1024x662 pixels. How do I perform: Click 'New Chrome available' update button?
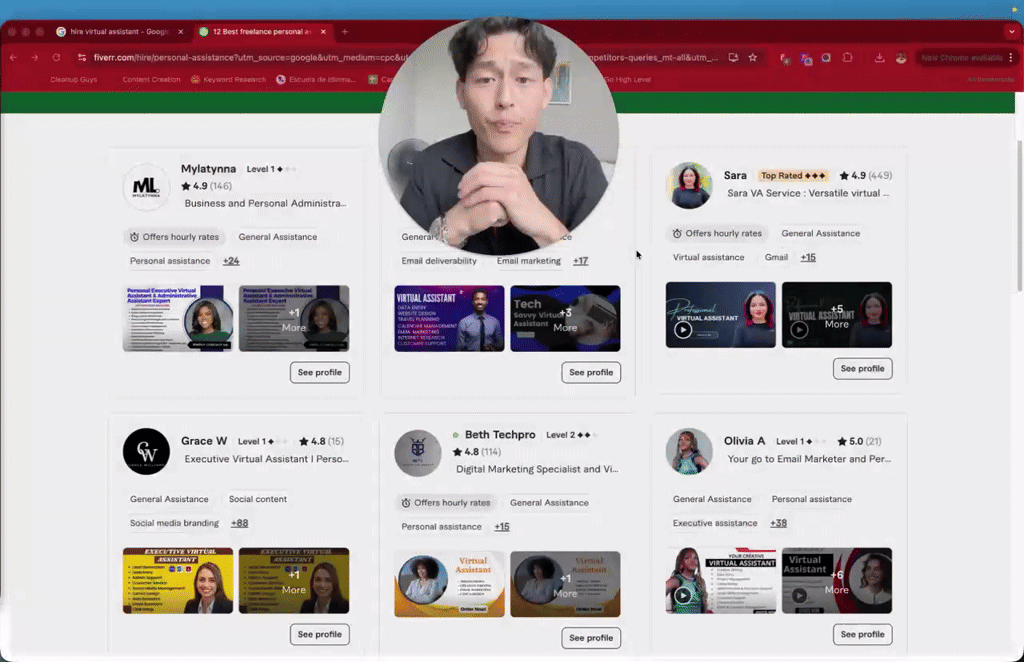click(961, 57)
